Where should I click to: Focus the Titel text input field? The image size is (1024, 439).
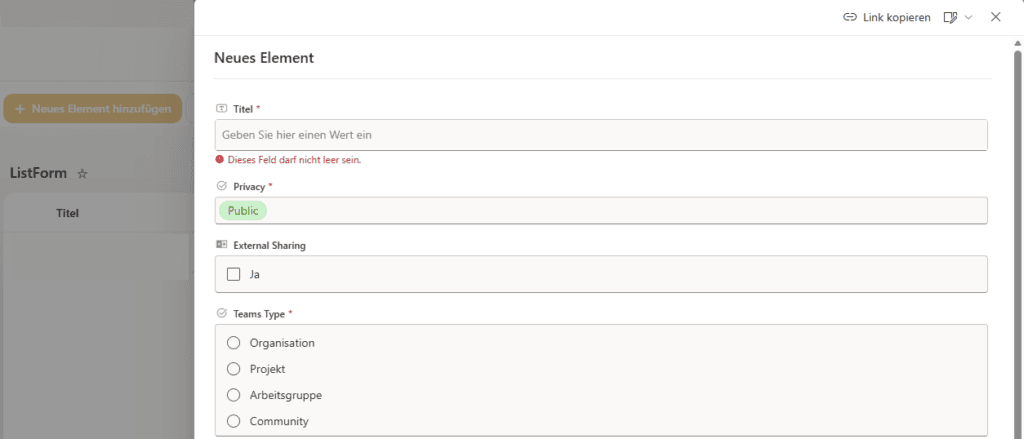[x=601, y=135]
